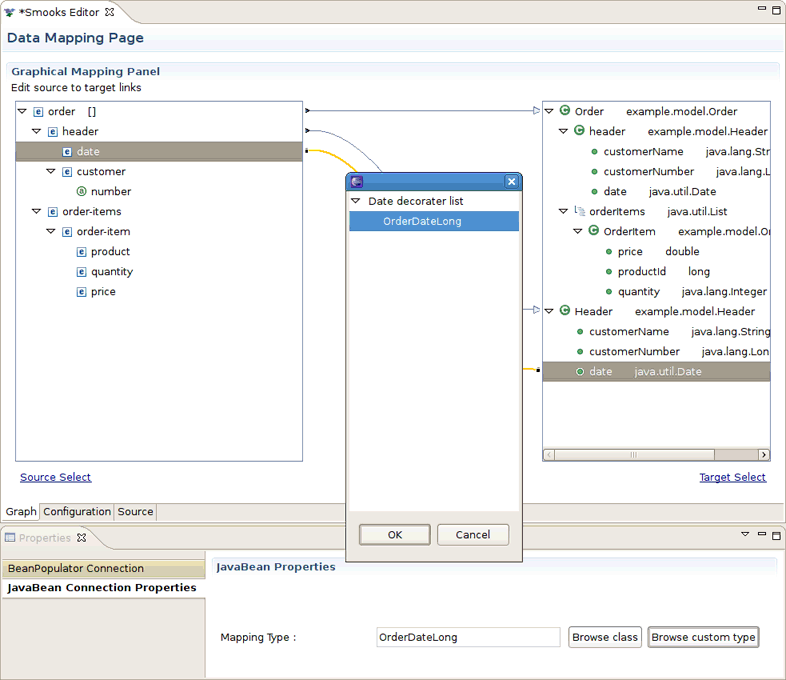Viewport: 786px width, 680px height.
Task: Click the list icon beside orderItems java.util.List
Action: pos(579,211)
